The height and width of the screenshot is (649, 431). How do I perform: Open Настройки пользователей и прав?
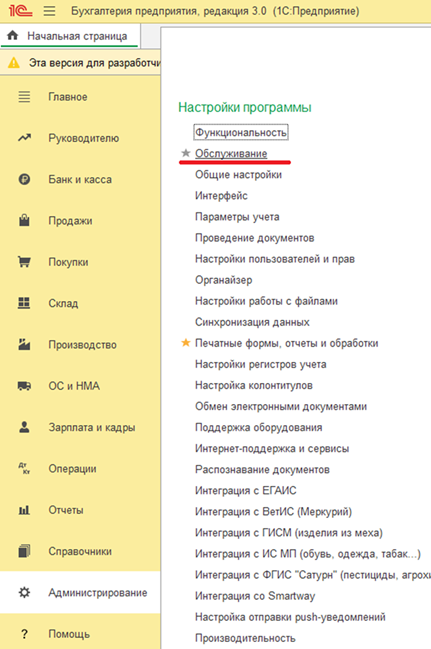tap(275, 259)
